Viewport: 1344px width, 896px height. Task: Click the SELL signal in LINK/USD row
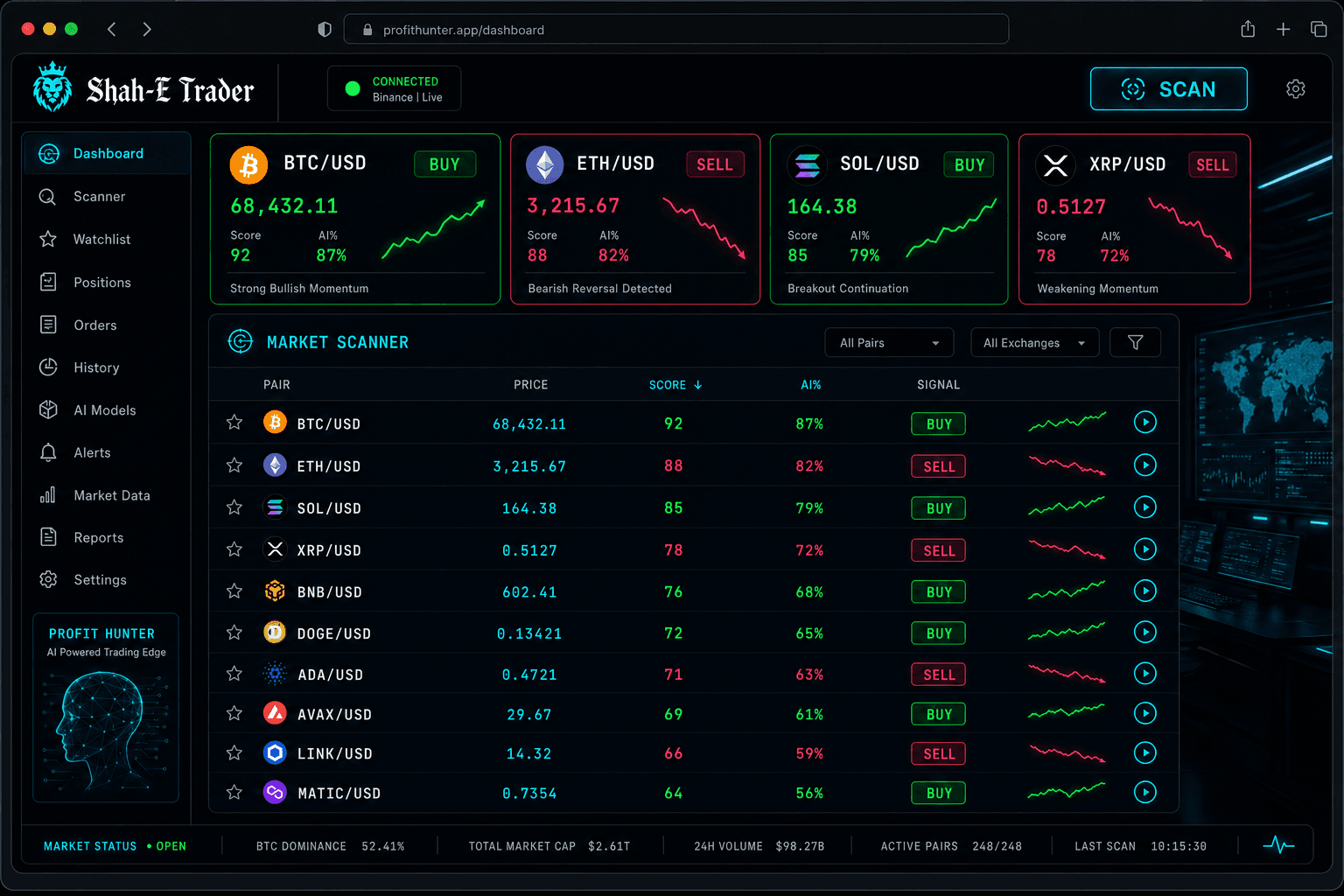click(939, 753)
